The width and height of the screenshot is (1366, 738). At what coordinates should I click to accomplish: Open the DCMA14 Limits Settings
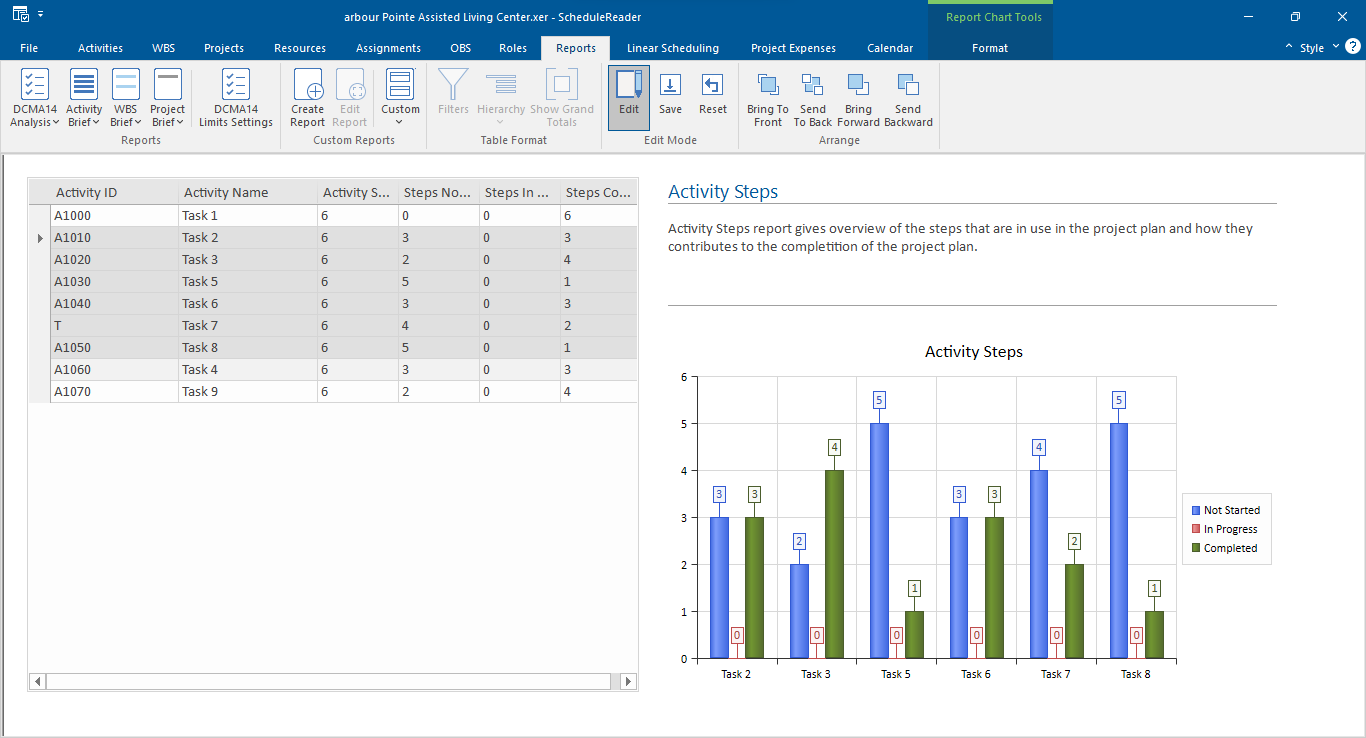235,97
